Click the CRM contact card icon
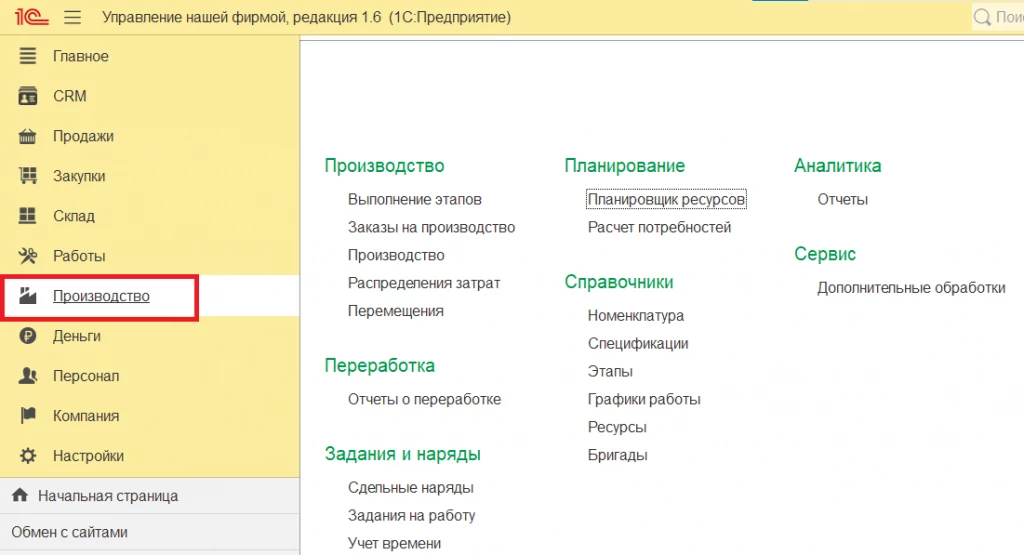 pyautogui.click(x=27, y=96)
